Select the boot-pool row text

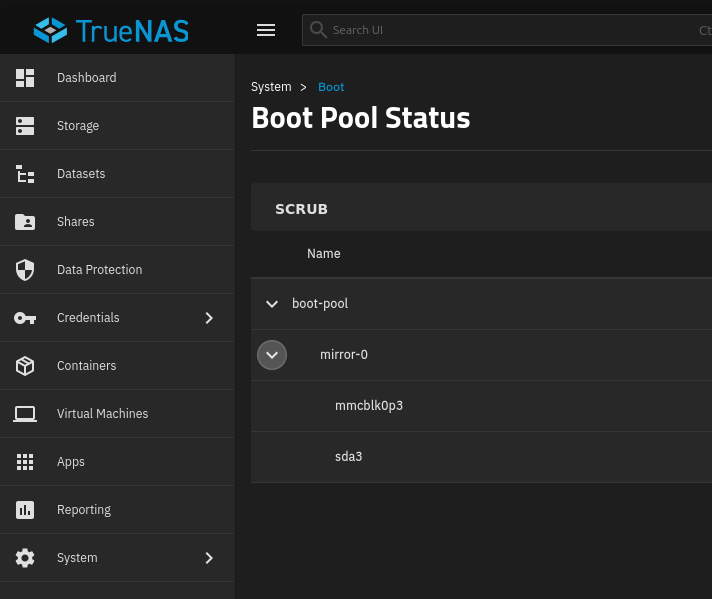320,303
